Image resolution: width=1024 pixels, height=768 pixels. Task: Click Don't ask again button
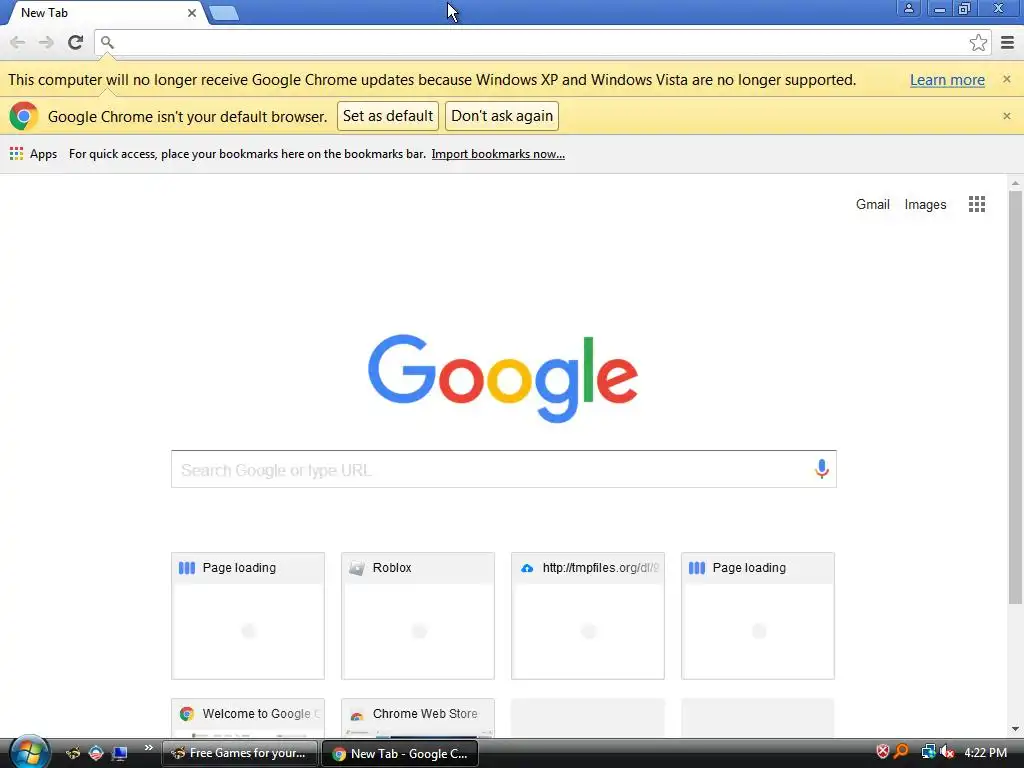click(x=502, y=116)
